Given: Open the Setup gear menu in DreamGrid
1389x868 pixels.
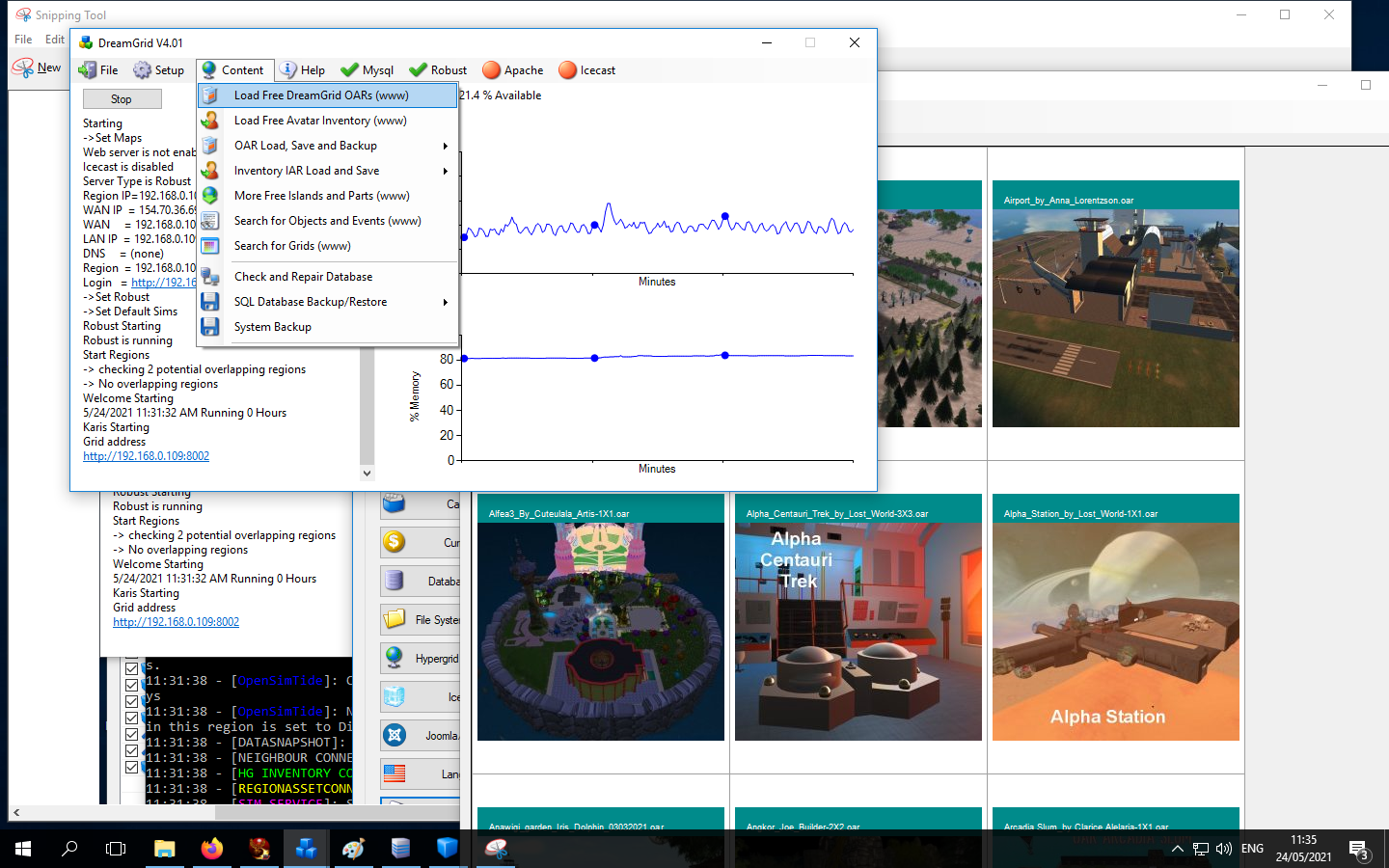Looking at the screenshot, I should coord(143,70).
